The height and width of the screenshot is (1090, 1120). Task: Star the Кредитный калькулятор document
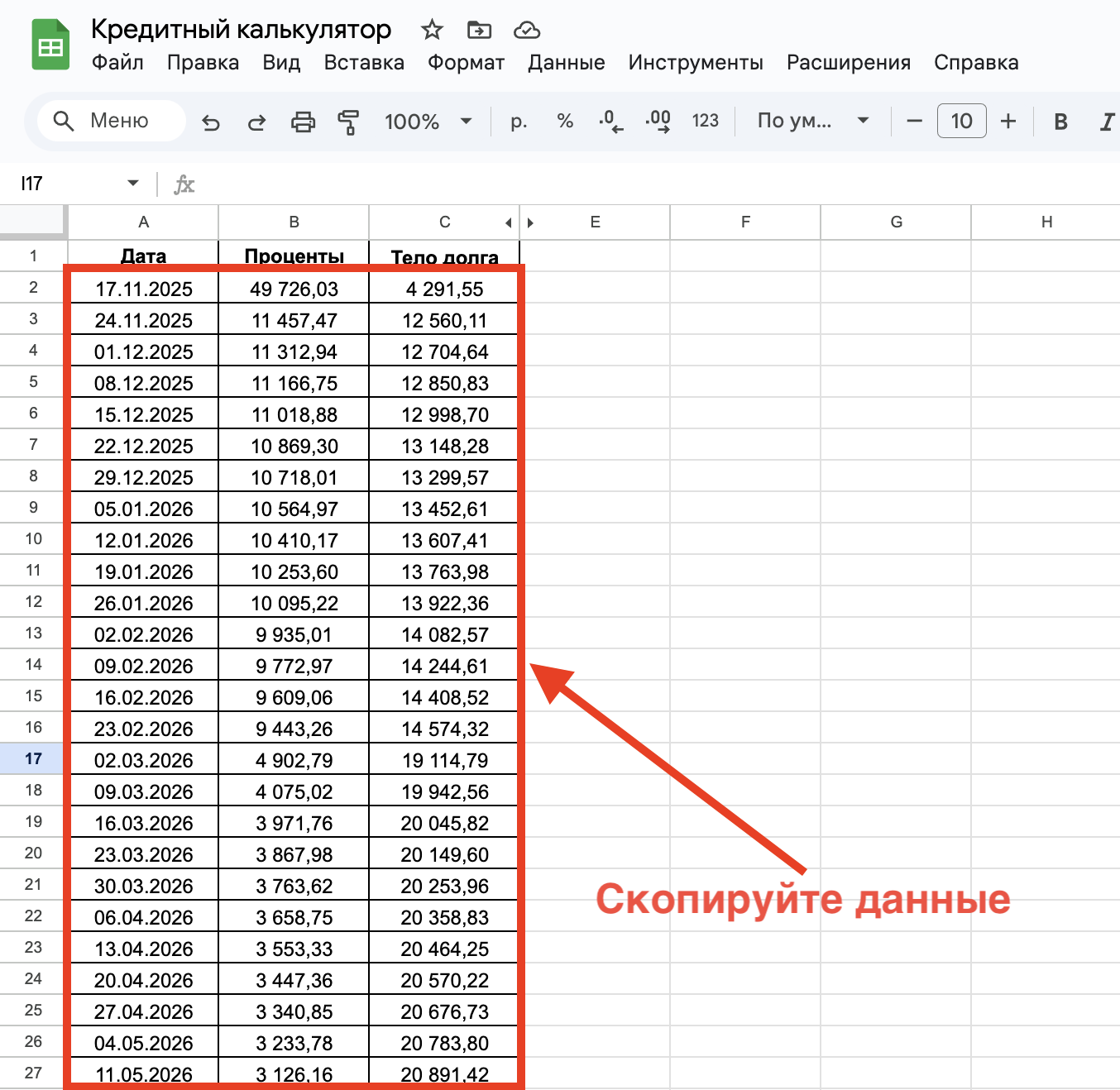click(x=432, y=31)
